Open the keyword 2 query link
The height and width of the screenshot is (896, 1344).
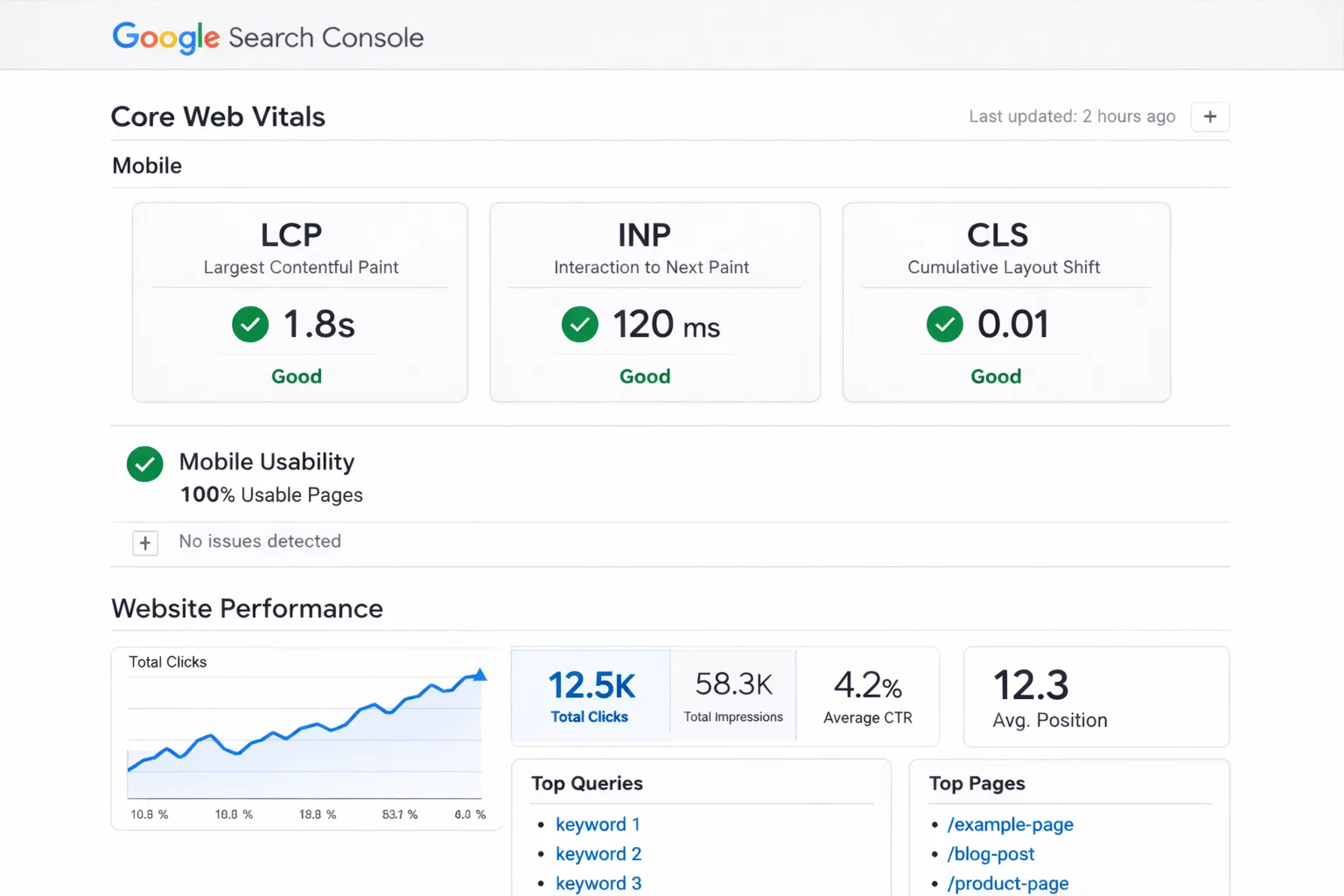(x=598, y=854)
